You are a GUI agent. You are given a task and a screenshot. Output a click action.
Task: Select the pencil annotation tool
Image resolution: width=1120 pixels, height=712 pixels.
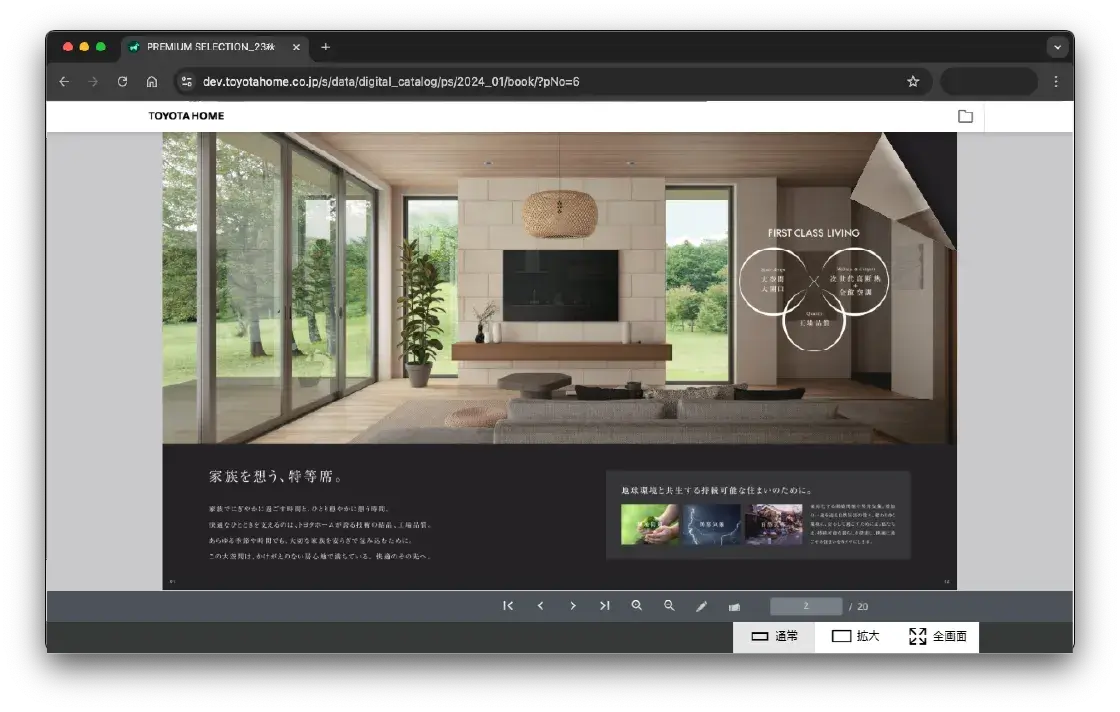(x=702, y=606)
